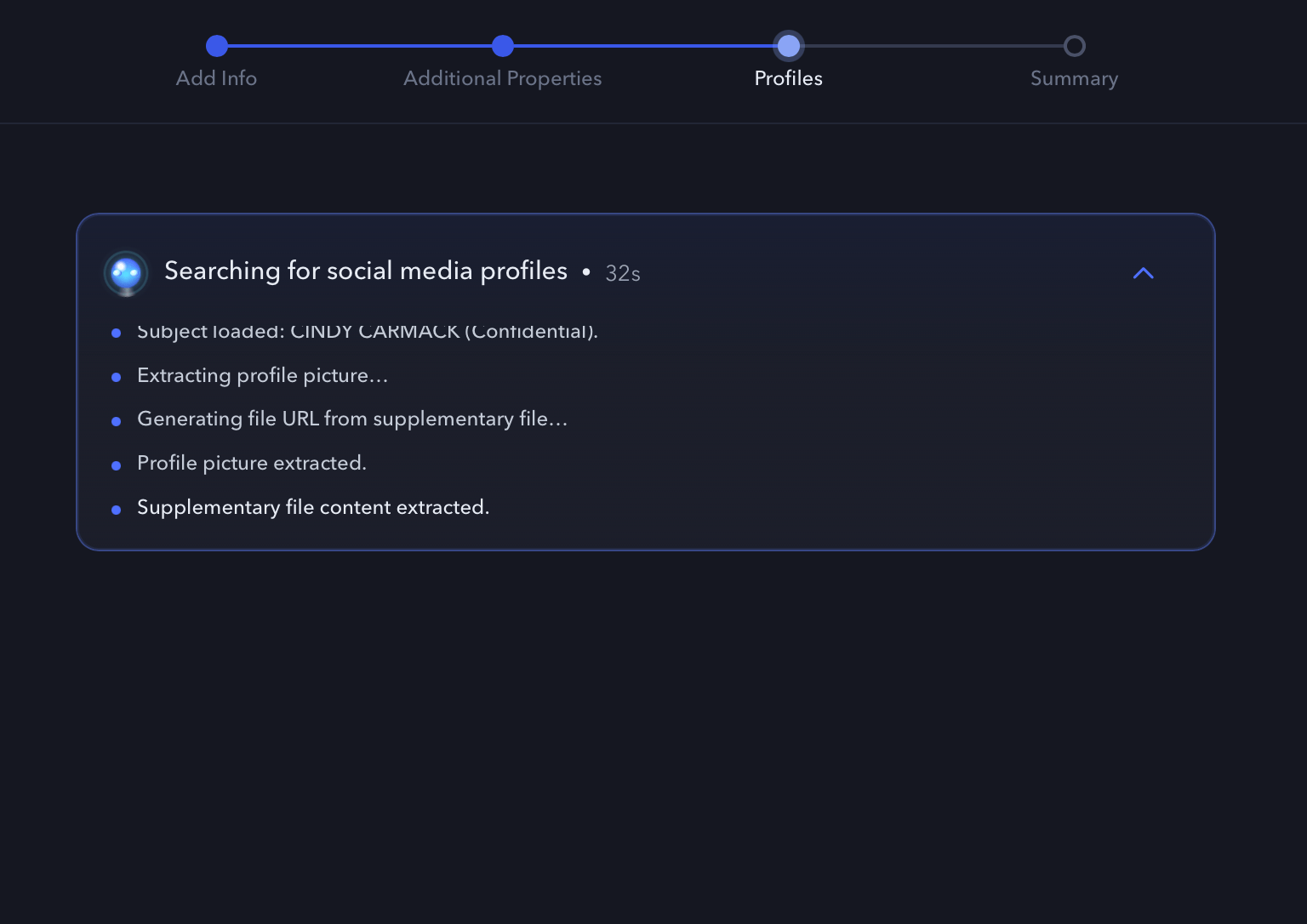Image resolution: width=1307 pixels, height=924 pixels.
Task: Click the 'Extracting profile picture…' log line
Action: tap(263, 376)
